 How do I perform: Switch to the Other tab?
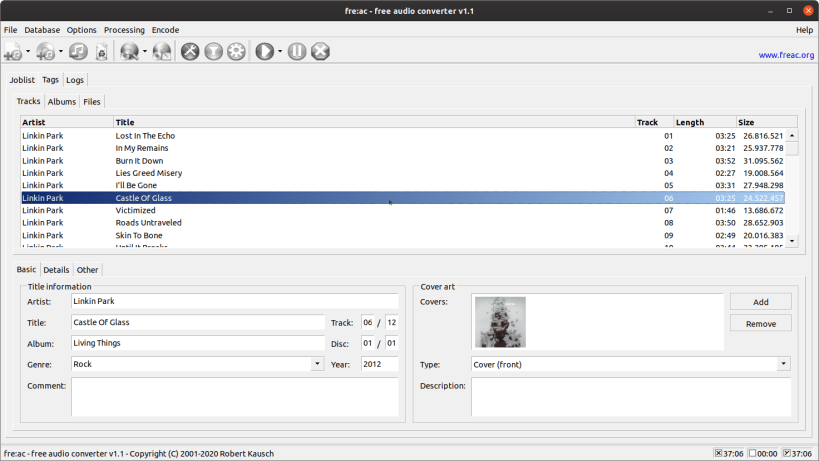87,270
